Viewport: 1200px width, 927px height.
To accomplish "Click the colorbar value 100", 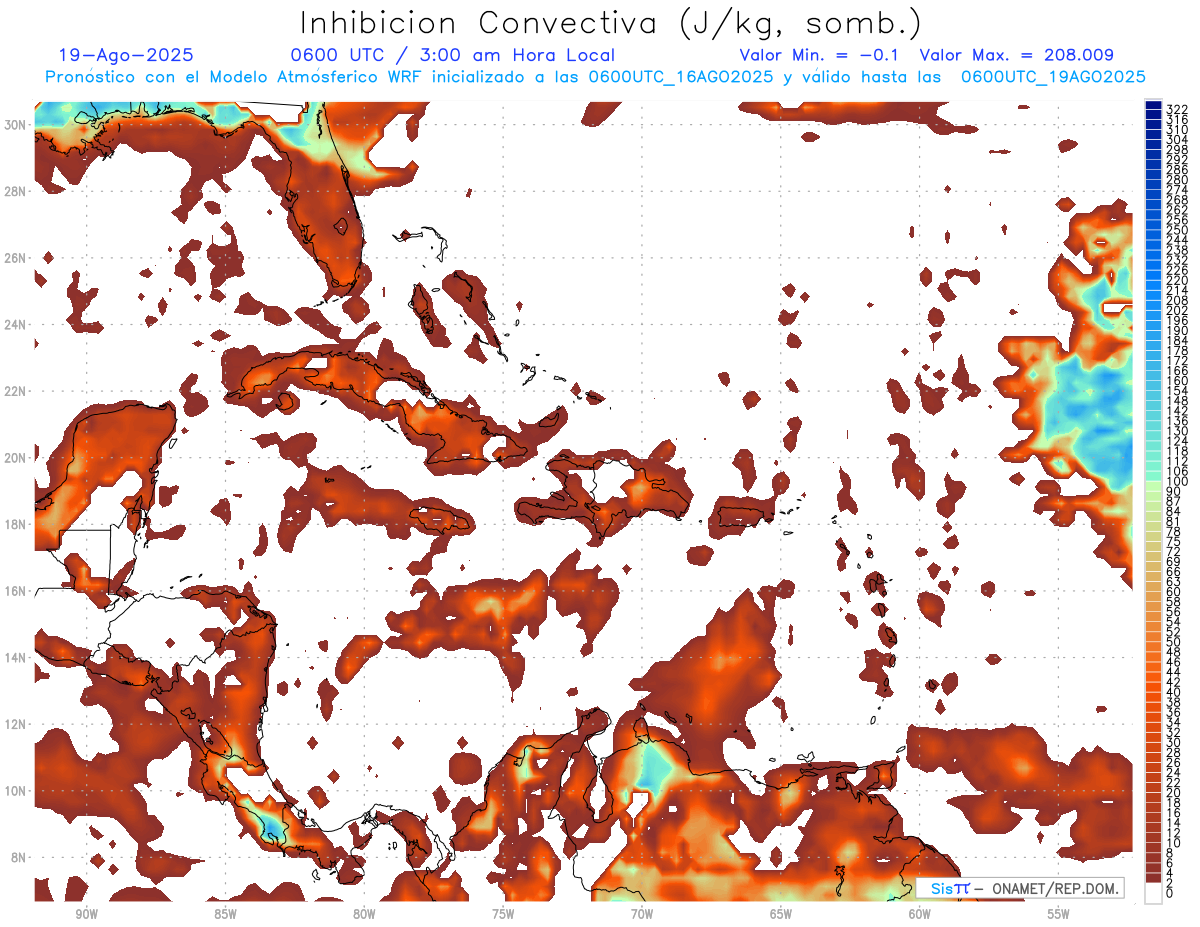I will point(1176,483).
